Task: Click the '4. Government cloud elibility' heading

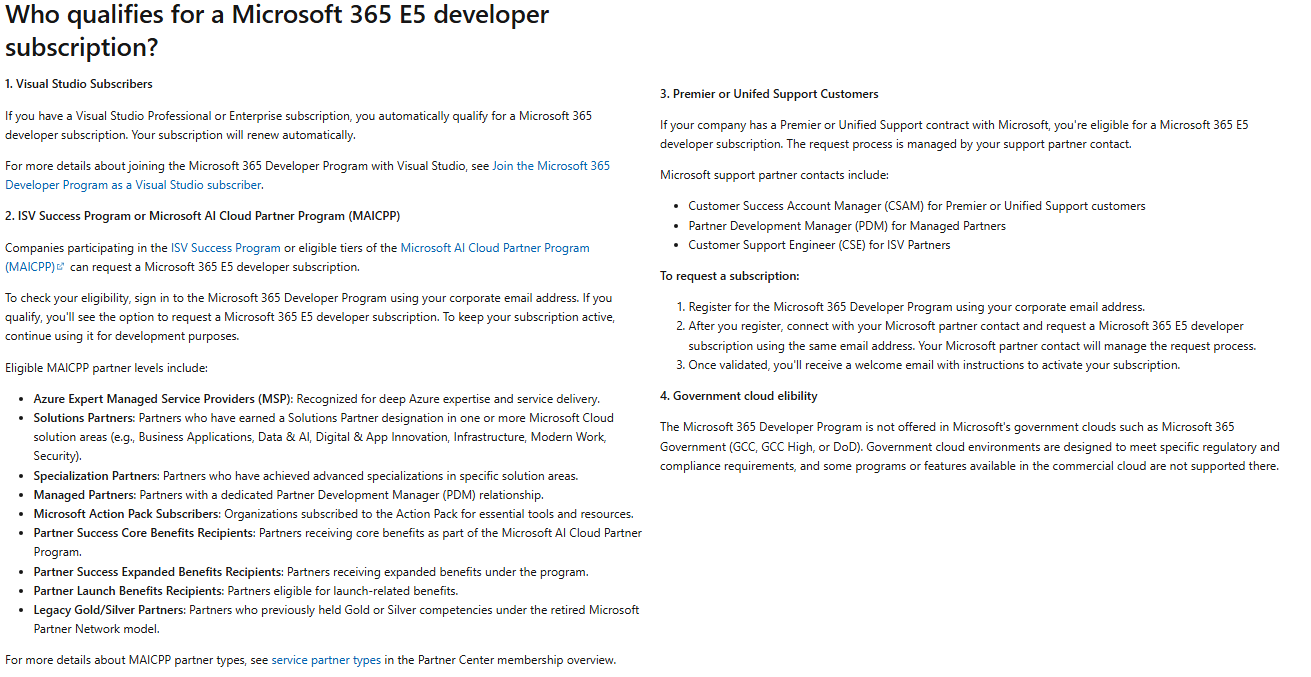Action: tap(739, 396)
